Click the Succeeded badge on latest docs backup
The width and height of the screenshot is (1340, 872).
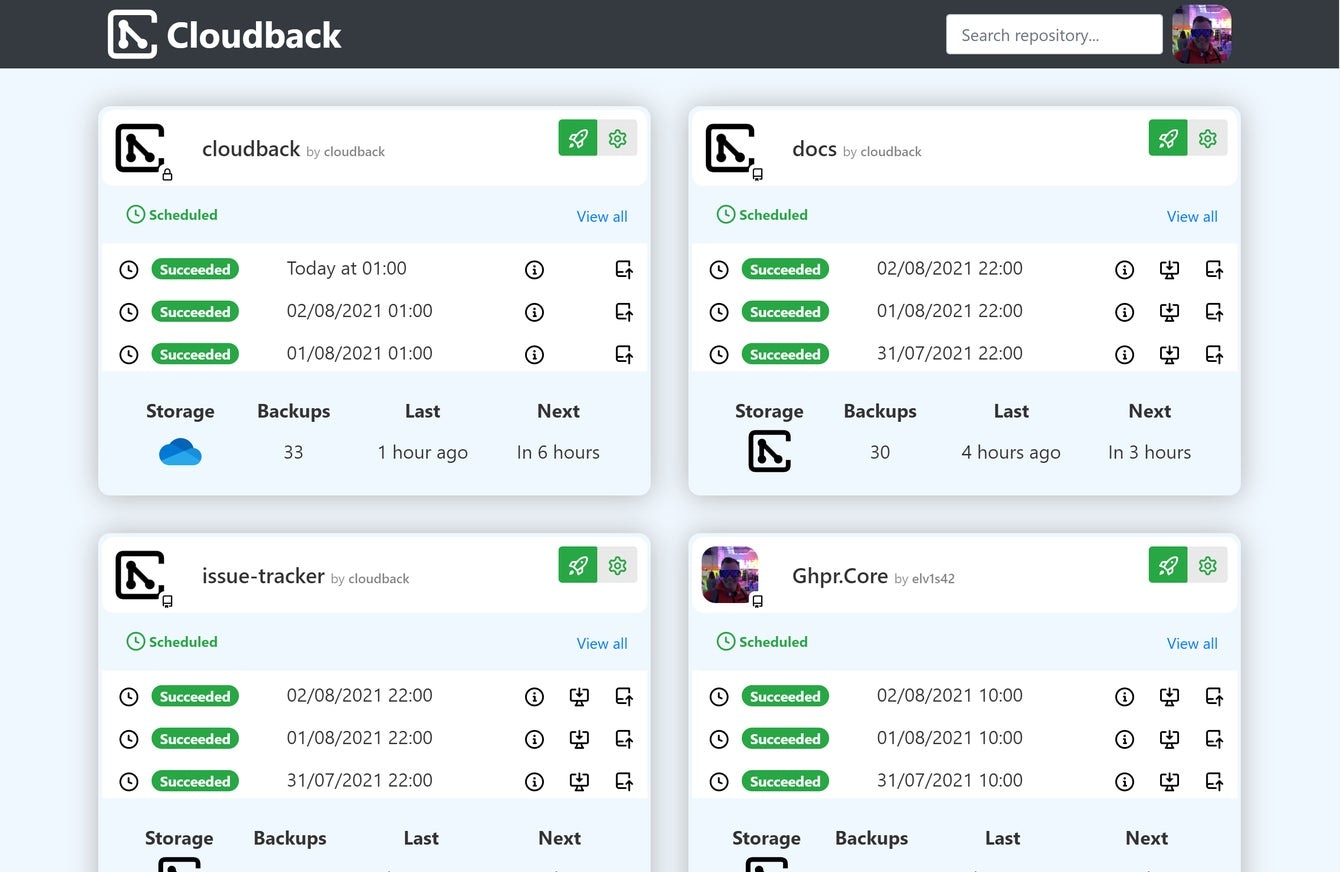click(x=785, y=269)
